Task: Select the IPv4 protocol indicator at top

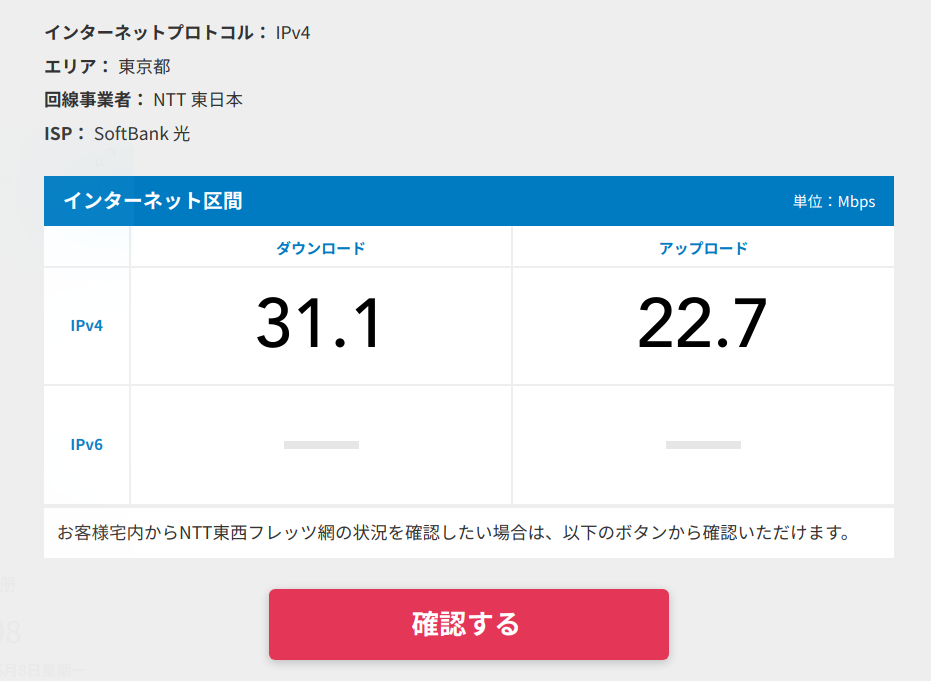Action: [x=293, y=32]
